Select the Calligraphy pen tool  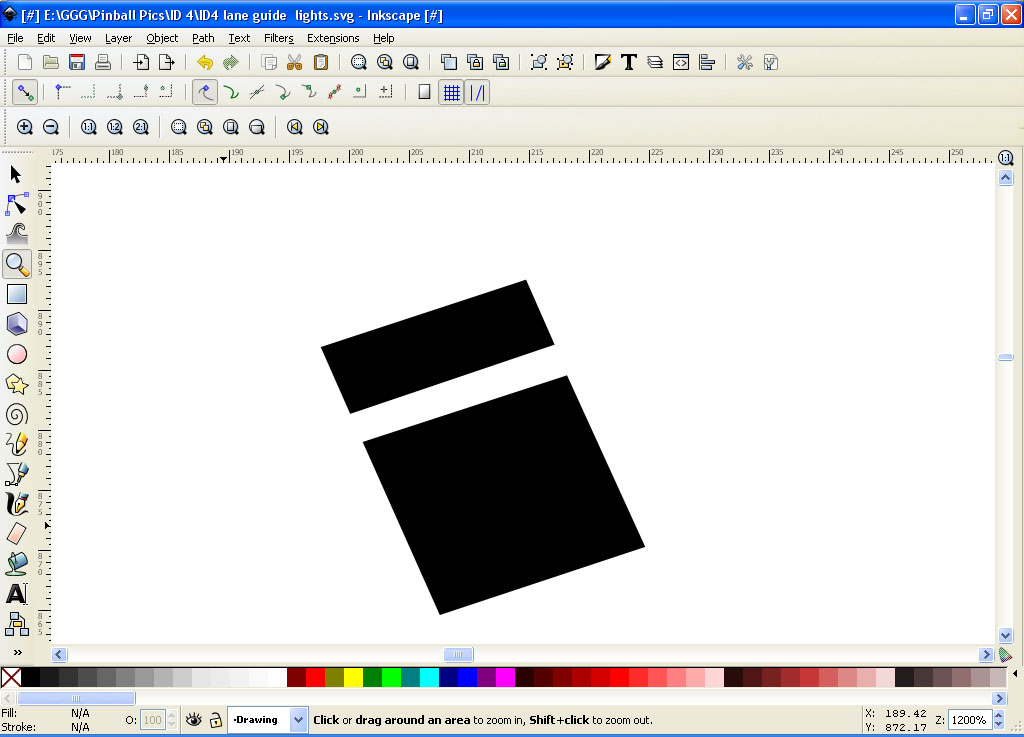pos(17,504)
